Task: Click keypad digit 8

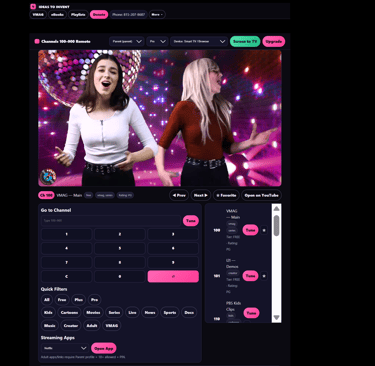Action: click(x=120, y=262)
